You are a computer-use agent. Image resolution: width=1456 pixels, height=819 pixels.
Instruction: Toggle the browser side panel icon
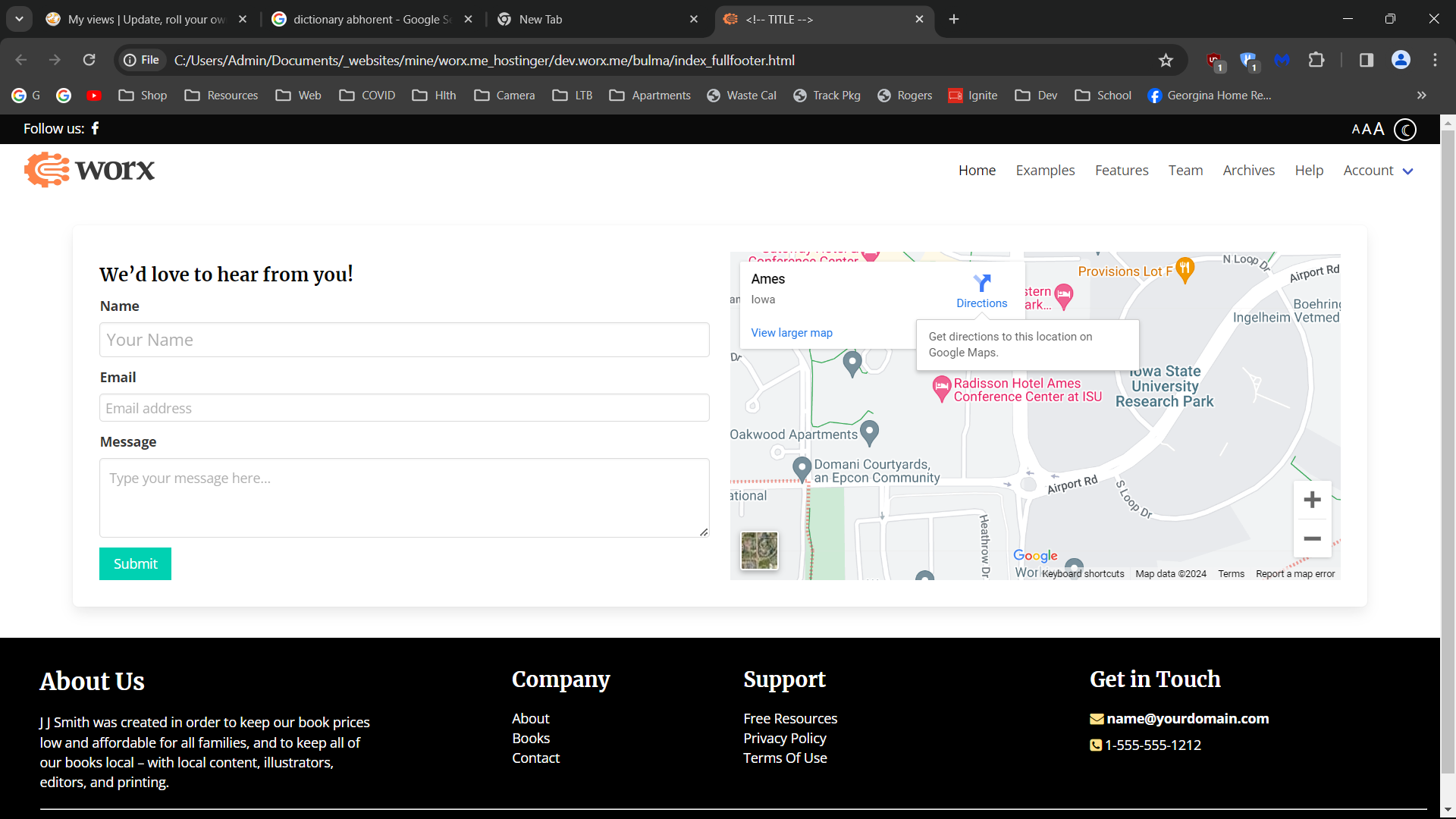1366,61
